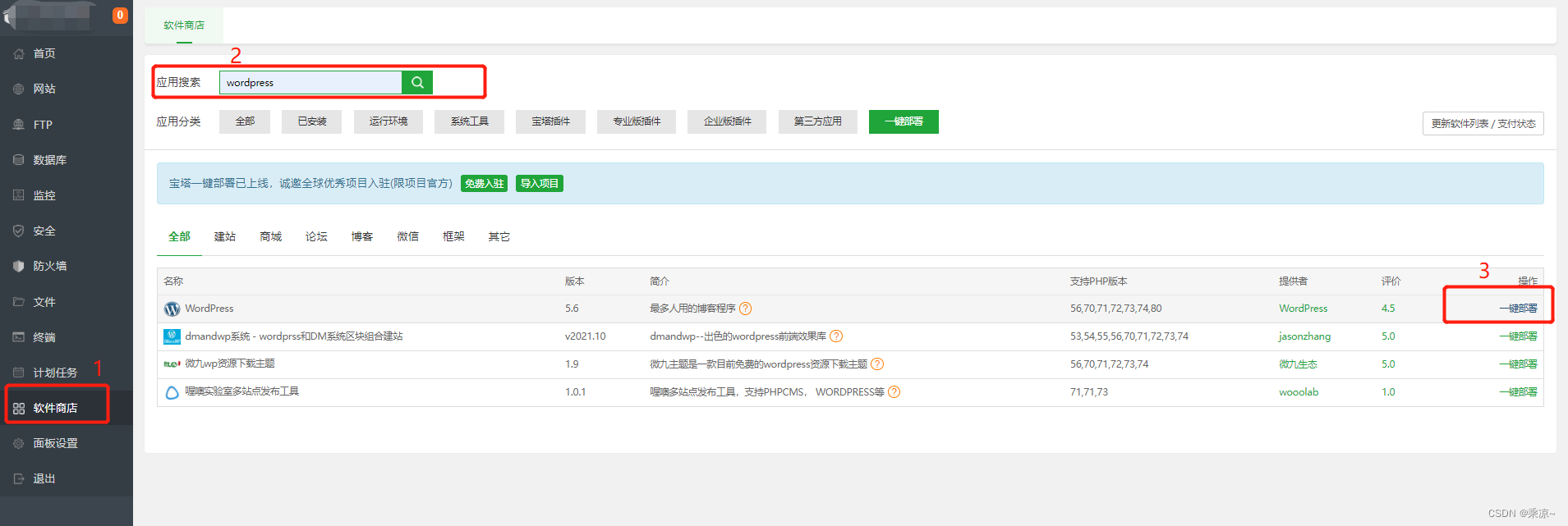Click 更新软件列表 / 支付状态 button

pyautogui.click(x=1483, y=123)
